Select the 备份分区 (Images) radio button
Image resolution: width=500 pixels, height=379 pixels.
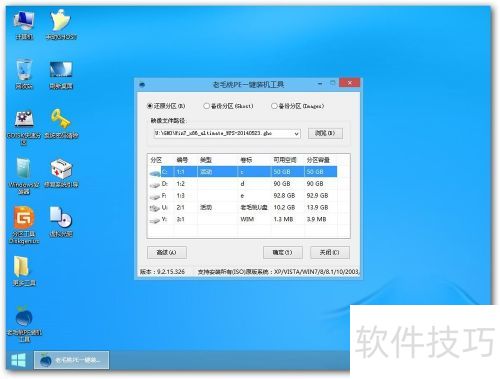tap(274, 106)
